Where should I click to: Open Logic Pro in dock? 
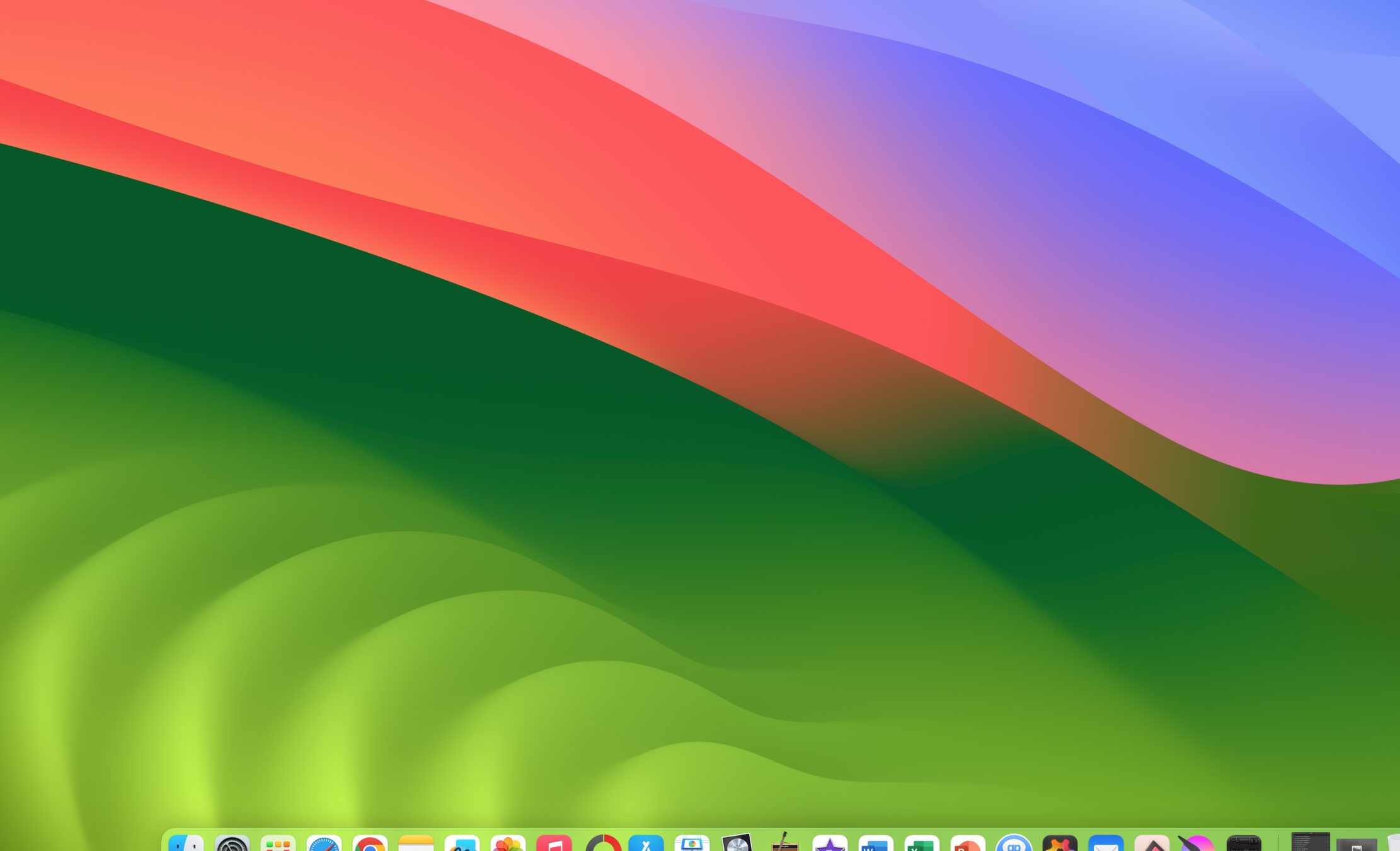738,843
